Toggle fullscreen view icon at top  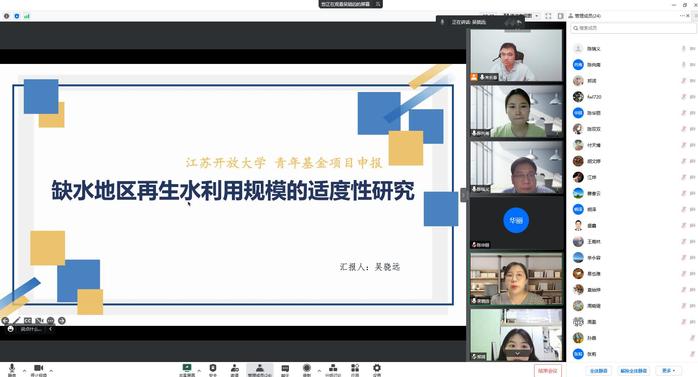548,16
